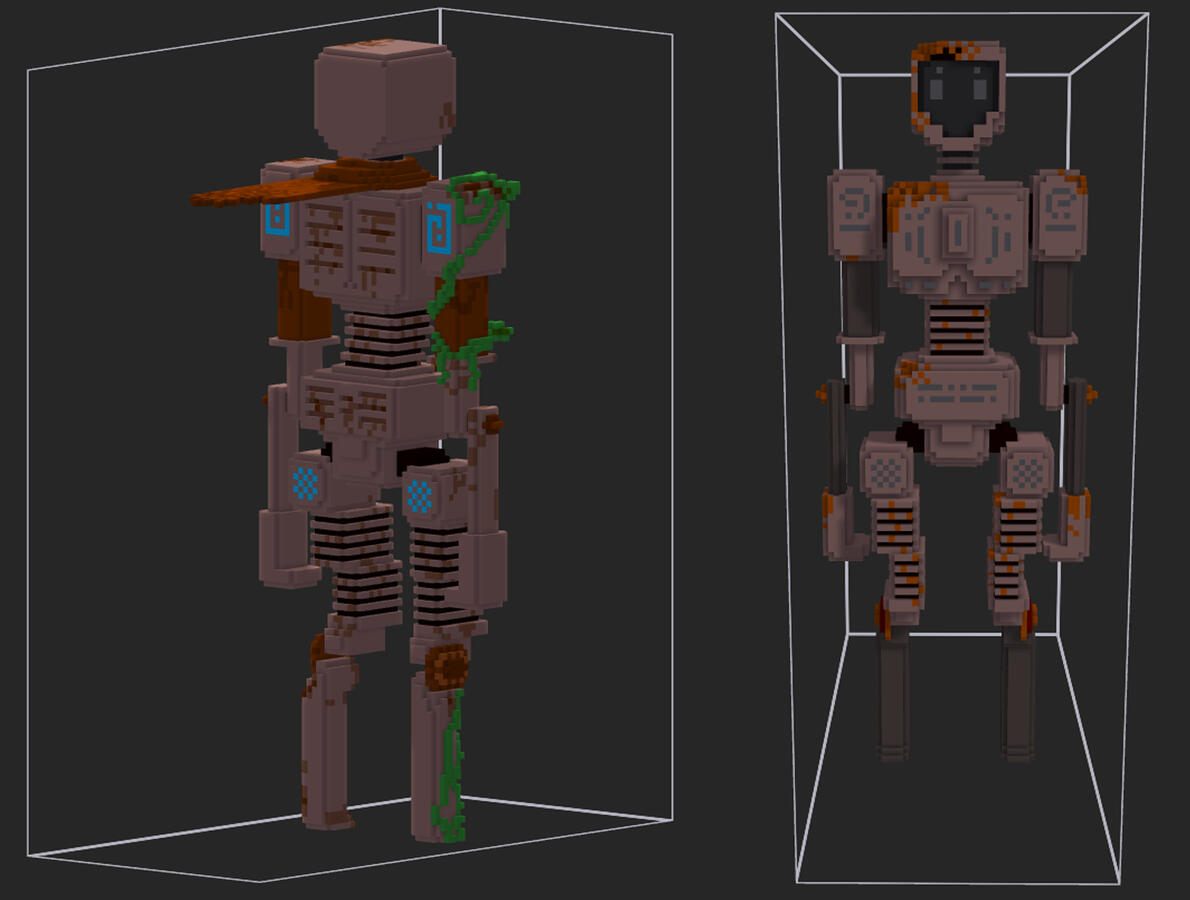Click the right robot's dark face screen
Viewport: 1190px width, 900px height.
coord(955,97)
